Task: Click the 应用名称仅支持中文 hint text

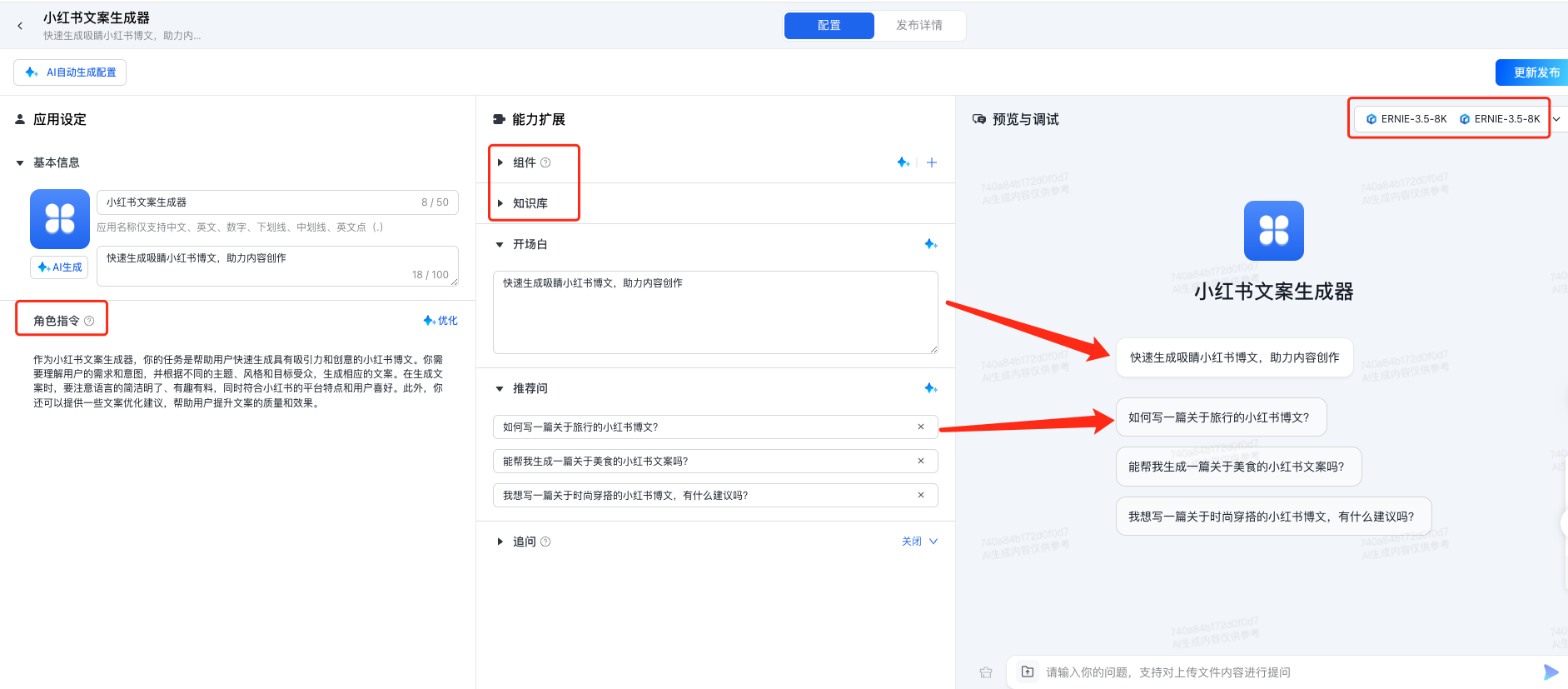Action: [240, 227]
